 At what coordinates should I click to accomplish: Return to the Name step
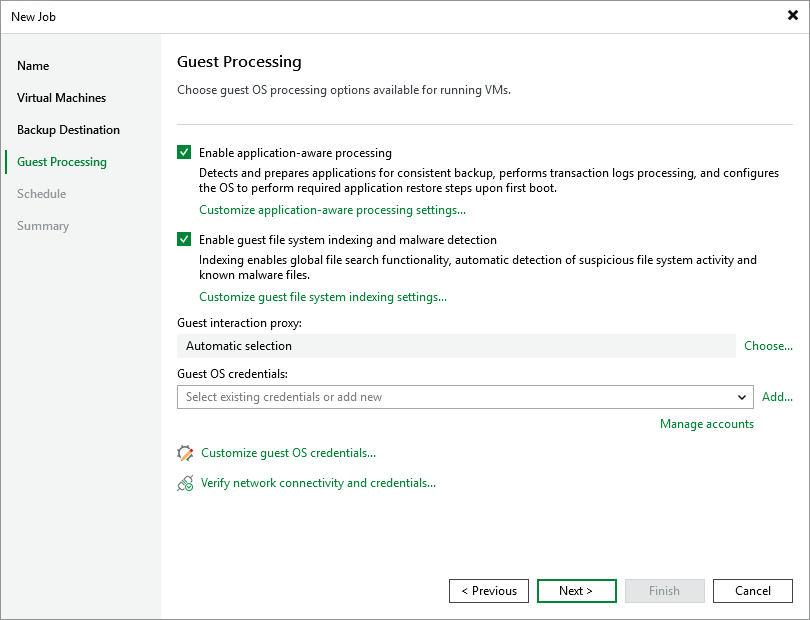[33, 65]
